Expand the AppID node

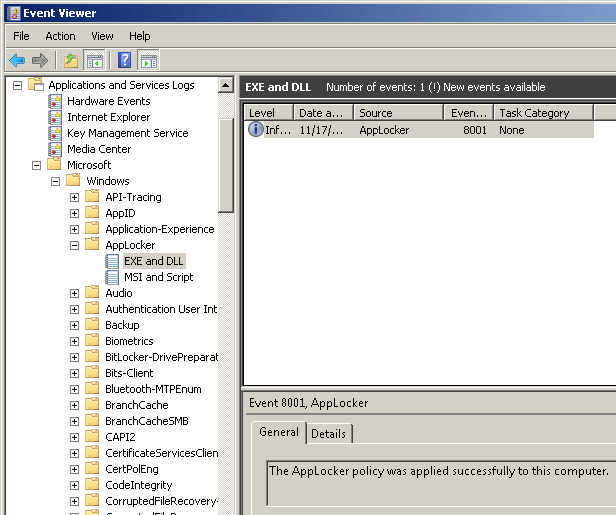pos(74,213)
